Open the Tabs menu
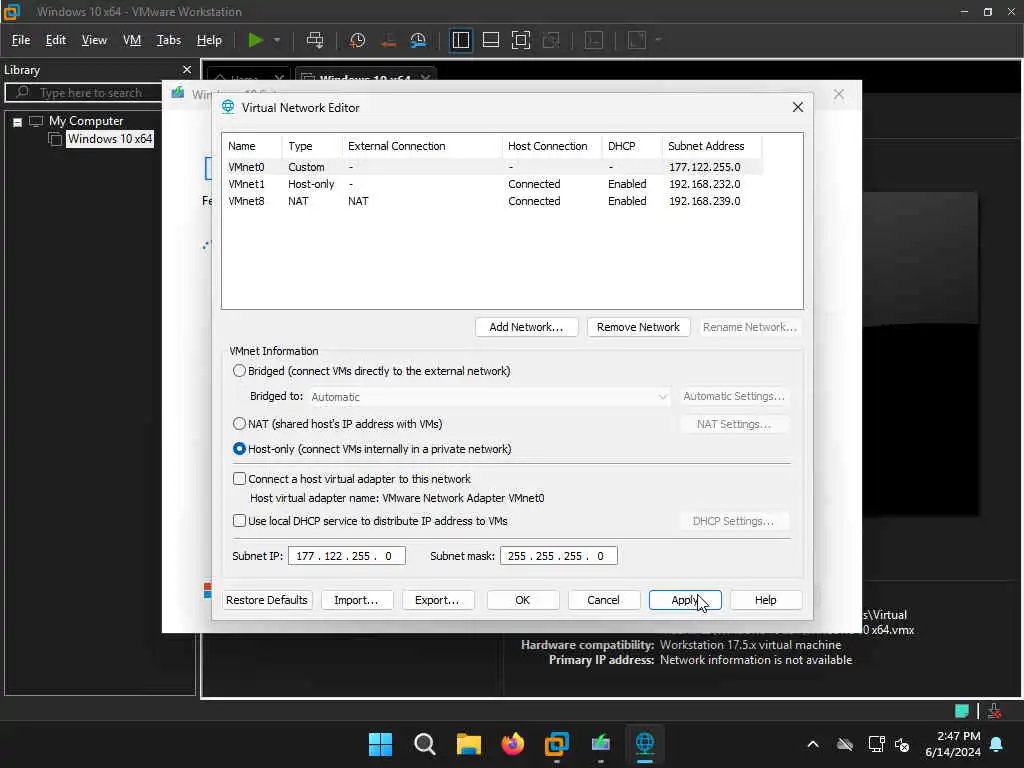The height and width of the screenshot is (768, 1024). point(168,40)
